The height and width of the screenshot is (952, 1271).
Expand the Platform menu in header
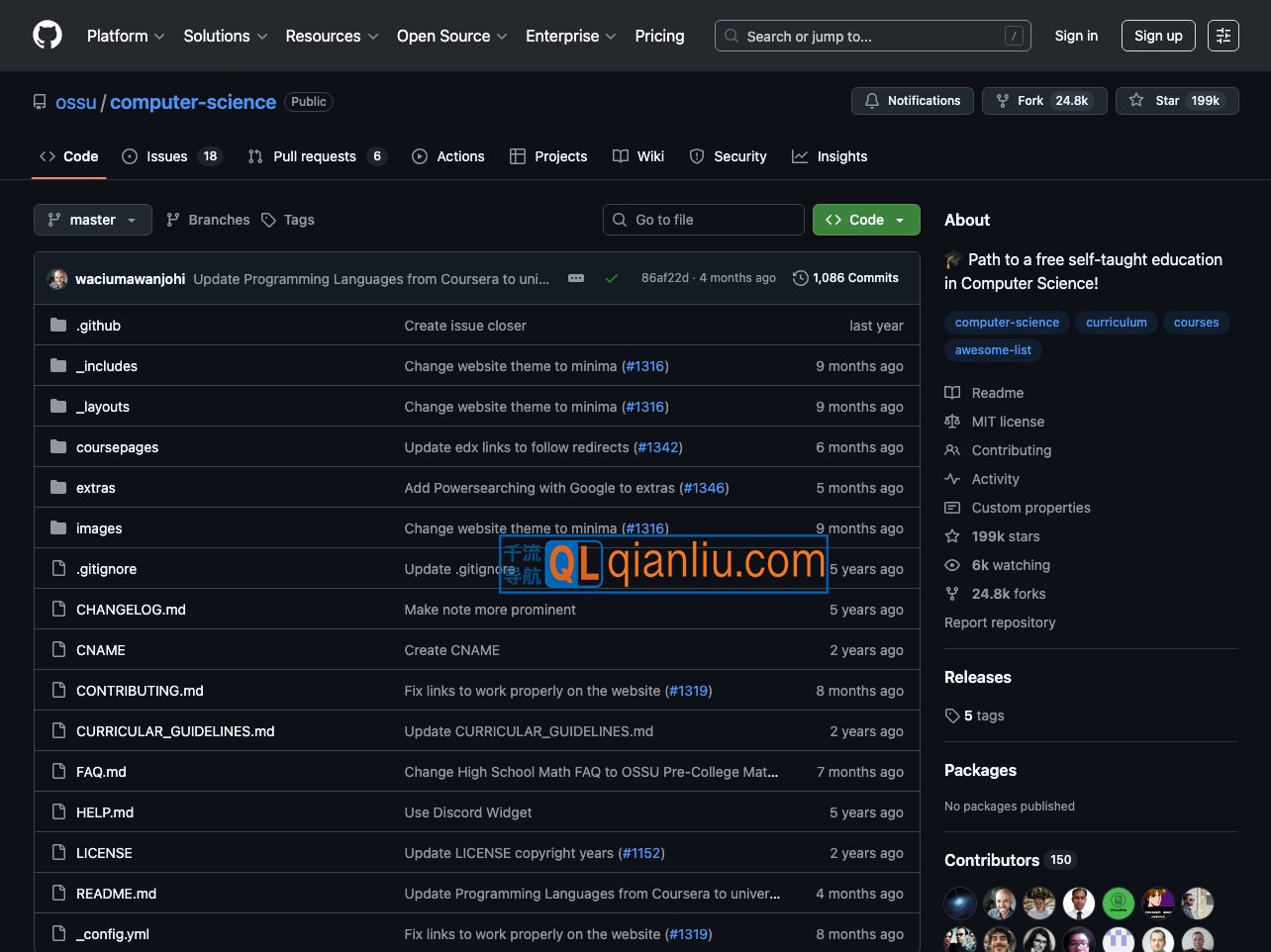(x=126, y=36)
